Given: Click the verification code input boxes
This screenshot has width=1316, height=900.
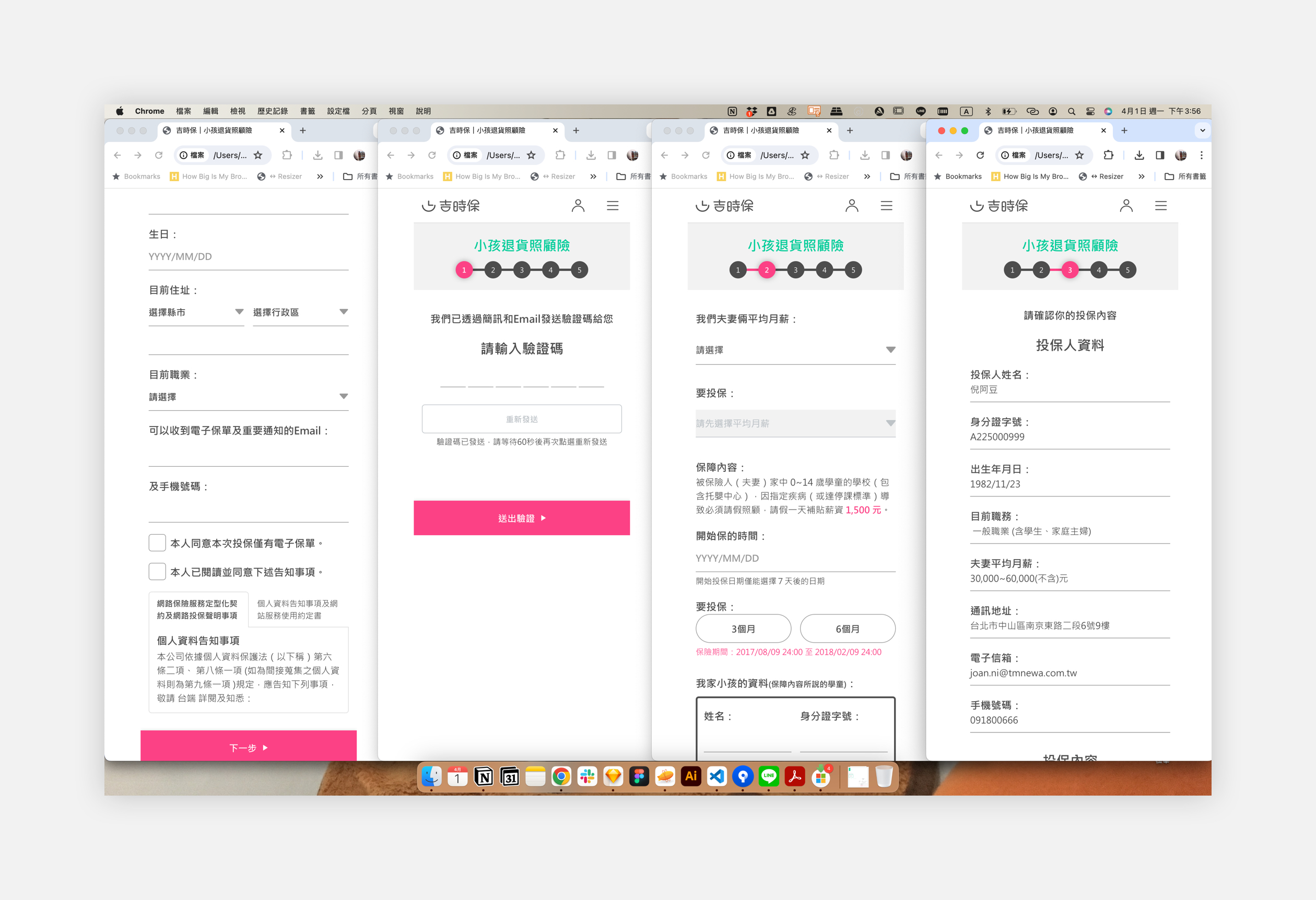Looking at the screenshot, I should (x=522, y=377).
